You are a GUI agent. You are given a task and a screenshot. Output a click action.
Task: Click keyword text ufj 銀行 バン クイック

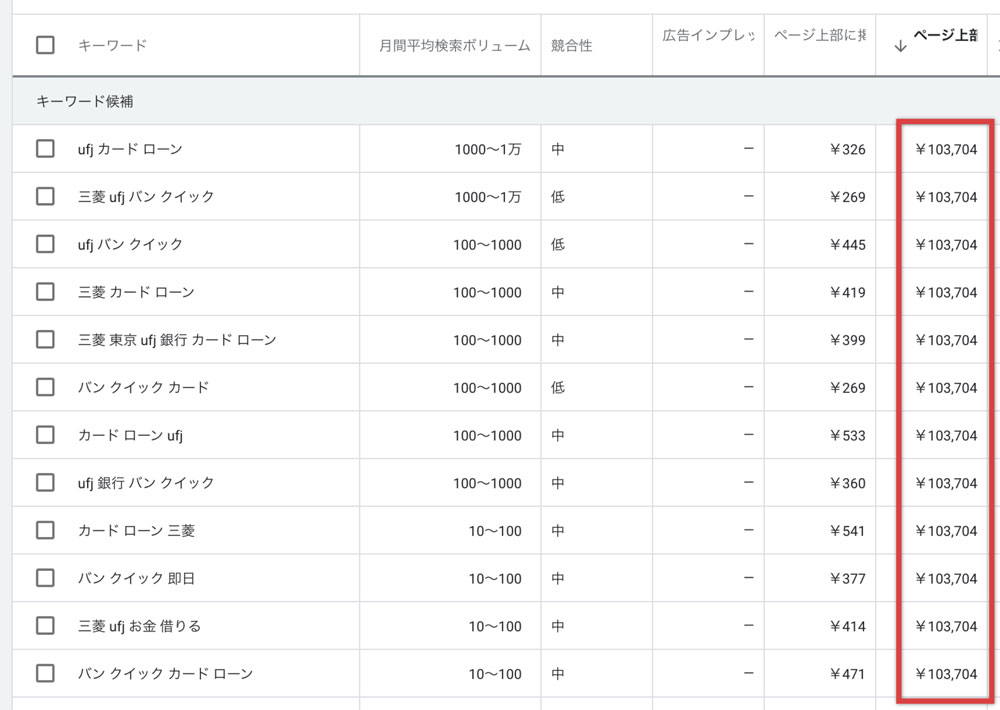click(146, 483)
